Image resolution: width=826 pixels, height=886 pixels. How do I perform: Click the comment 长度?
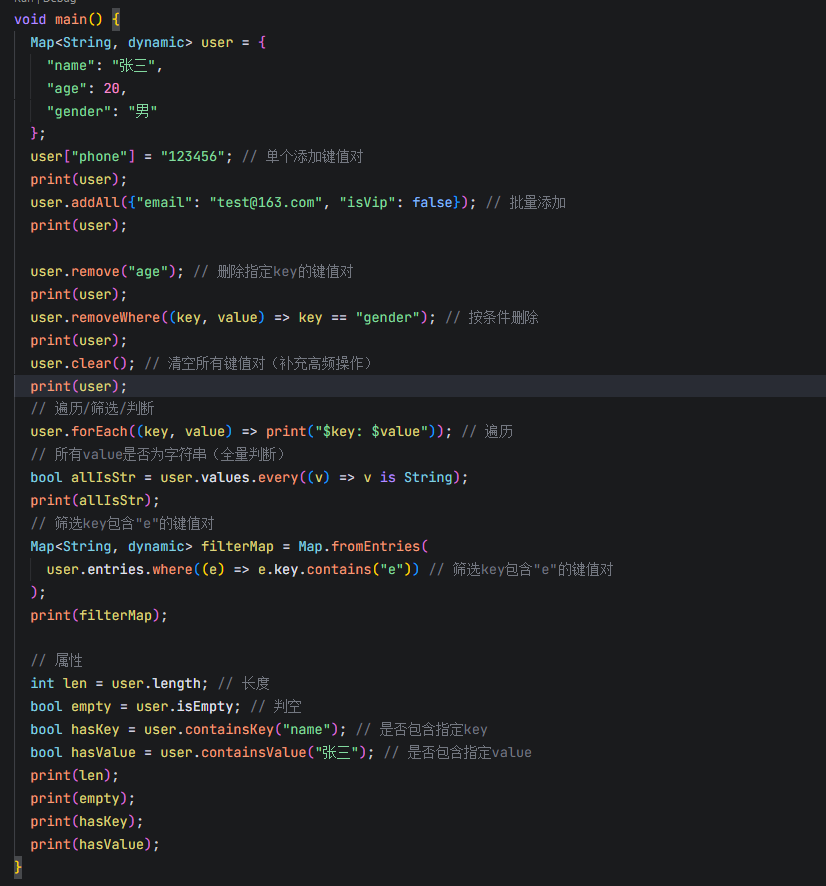[x=244, y=684]
